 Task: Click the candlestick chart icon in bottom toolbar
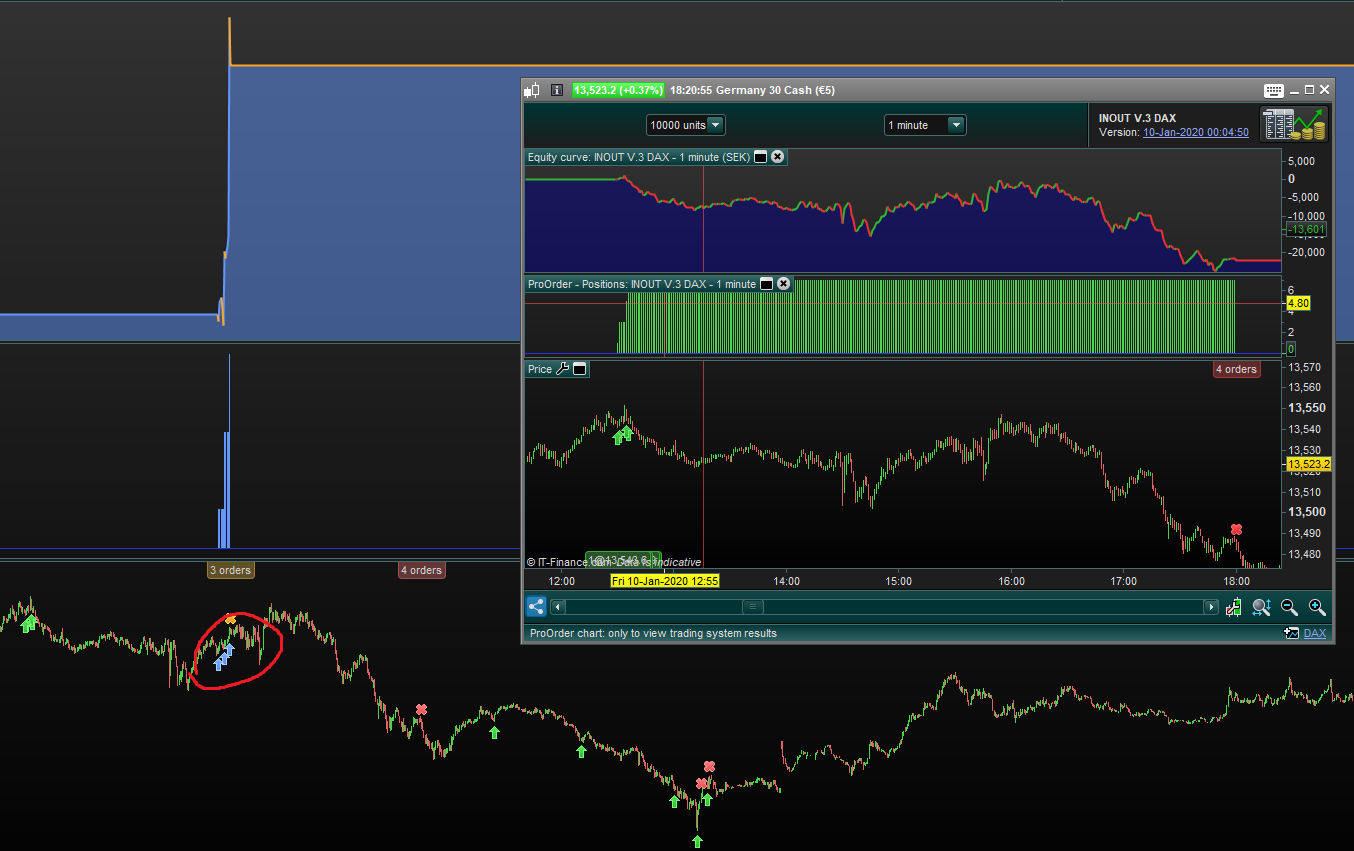pos(1234,607)
